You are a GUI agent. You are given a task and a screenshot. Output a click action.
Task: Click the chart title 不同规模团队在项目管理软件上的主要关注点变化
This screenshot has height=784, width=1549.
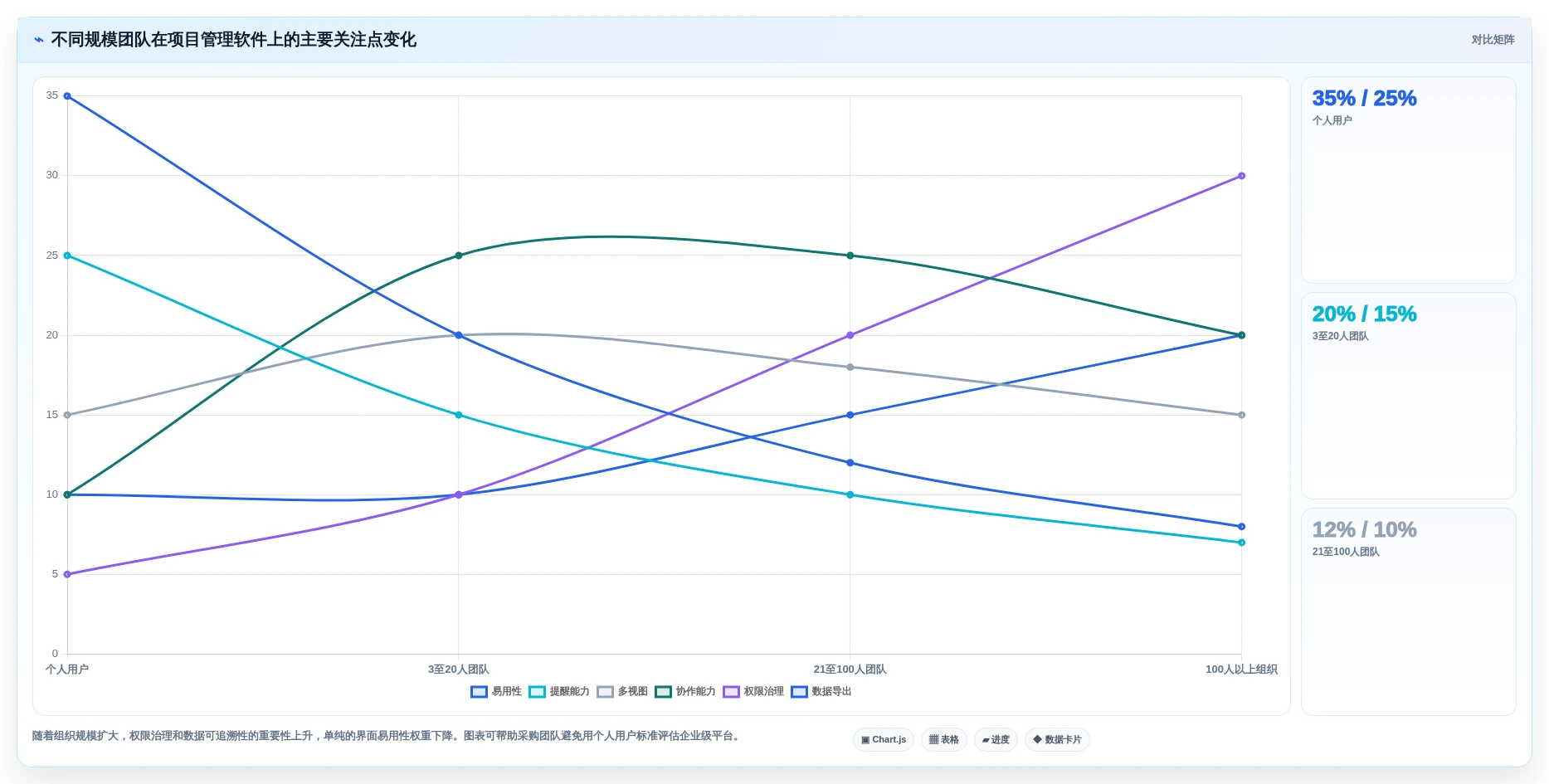click(233, 40)
